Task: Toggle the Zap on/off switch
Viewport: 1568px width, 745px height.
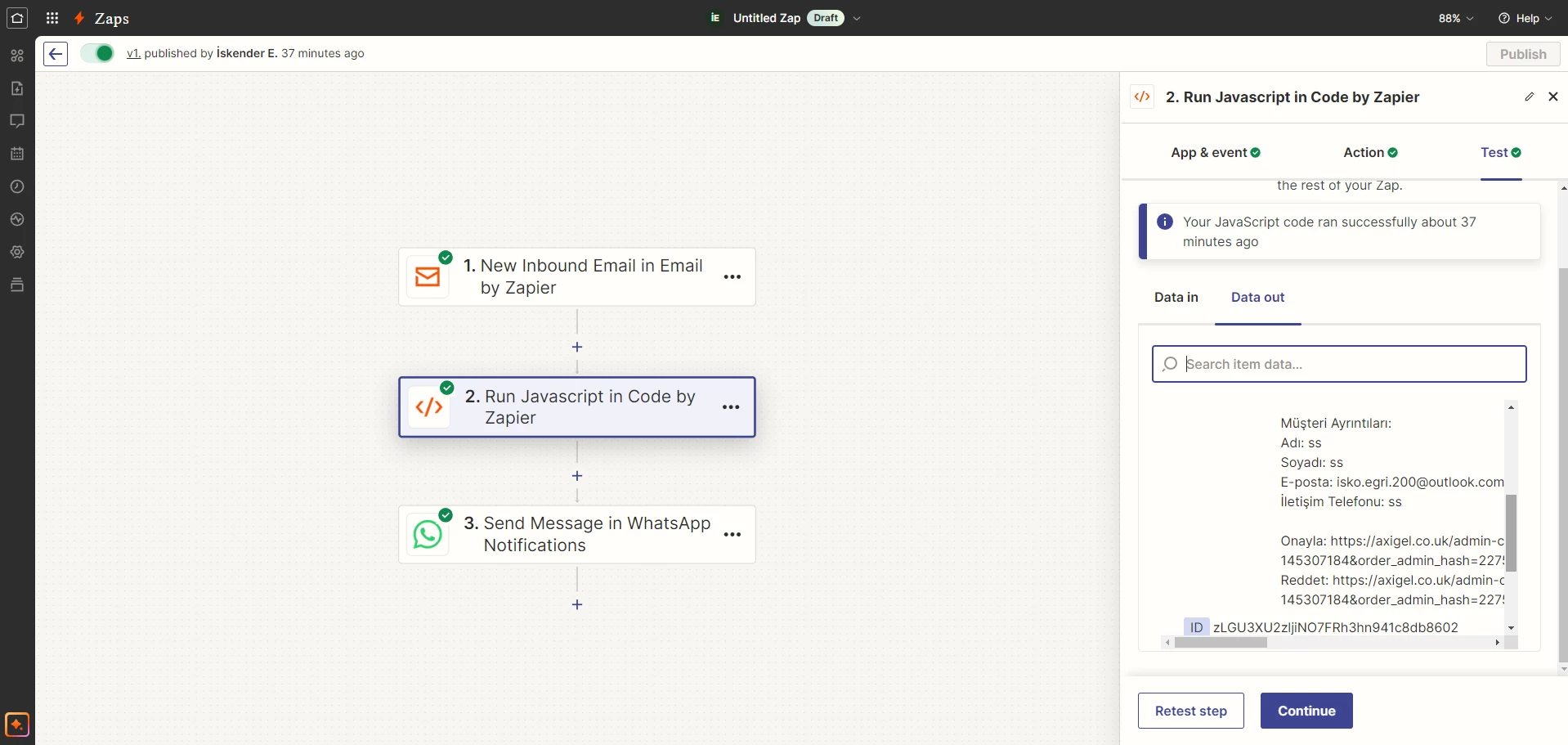Action: click(97, 53)
